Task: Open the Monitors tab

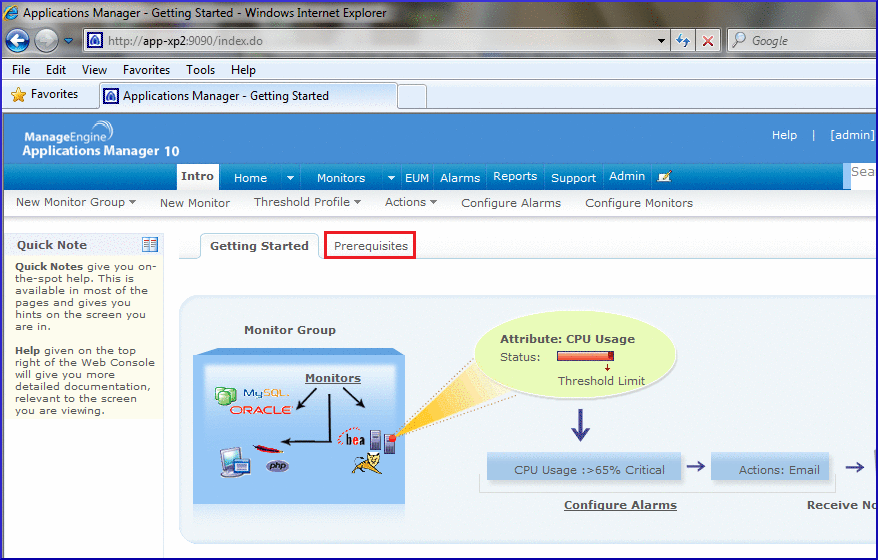Action: pyautogui.click(x=341, y=178)
